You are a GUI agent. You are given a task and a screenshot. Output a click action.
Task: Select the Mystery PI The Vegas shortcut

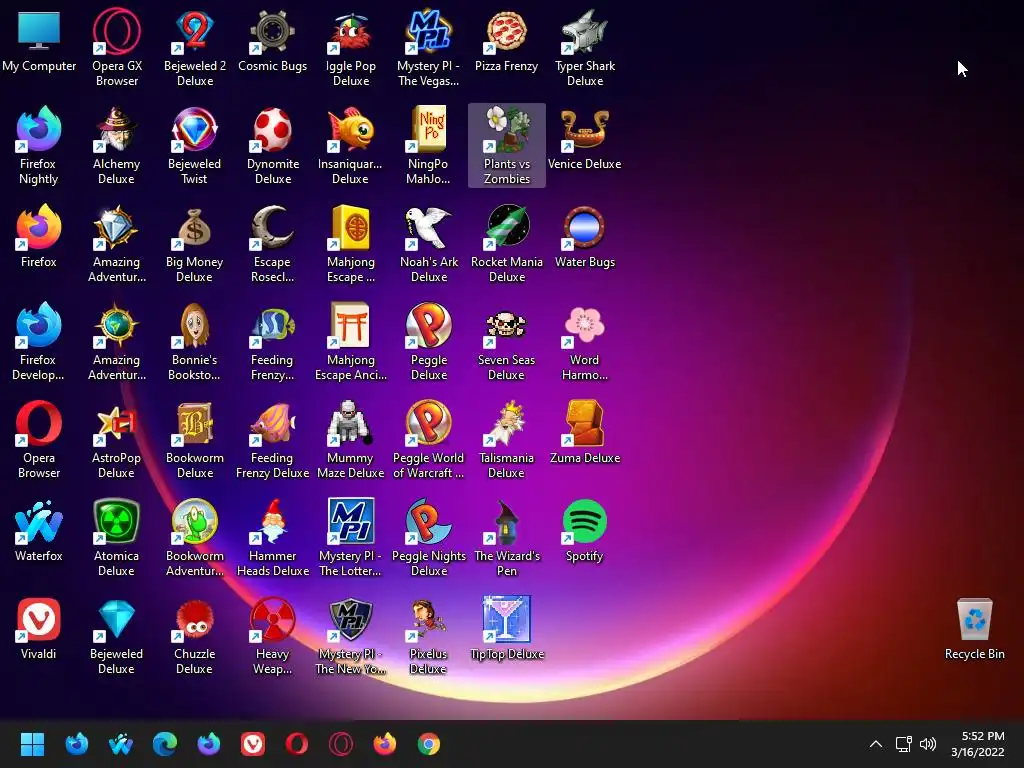tap(428, 47)
